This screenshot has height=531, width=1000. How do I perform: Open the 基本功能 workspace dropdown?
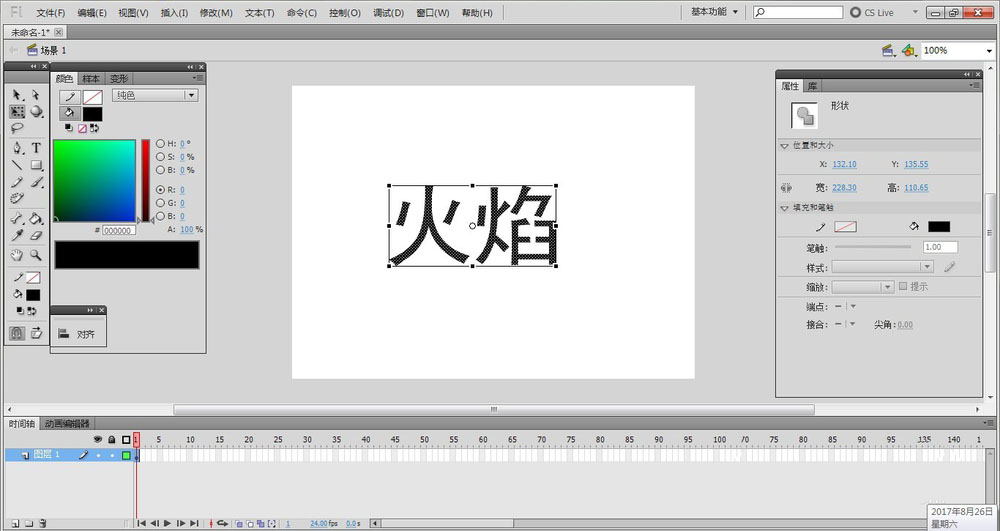pos(715,12)
